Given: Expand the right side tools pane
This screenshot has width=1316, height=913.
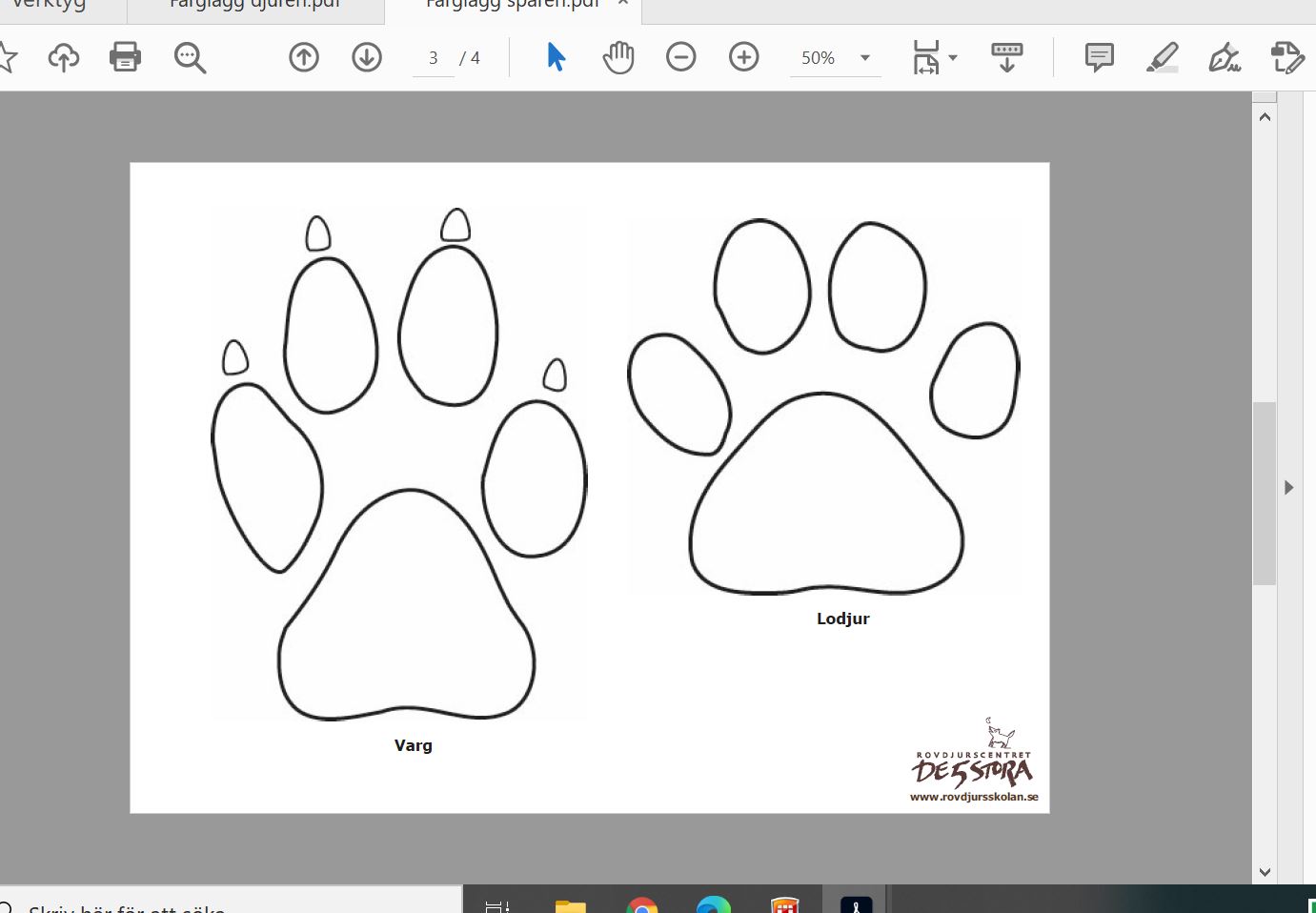Looking at the screenshot, I should tap(1288, 487).
